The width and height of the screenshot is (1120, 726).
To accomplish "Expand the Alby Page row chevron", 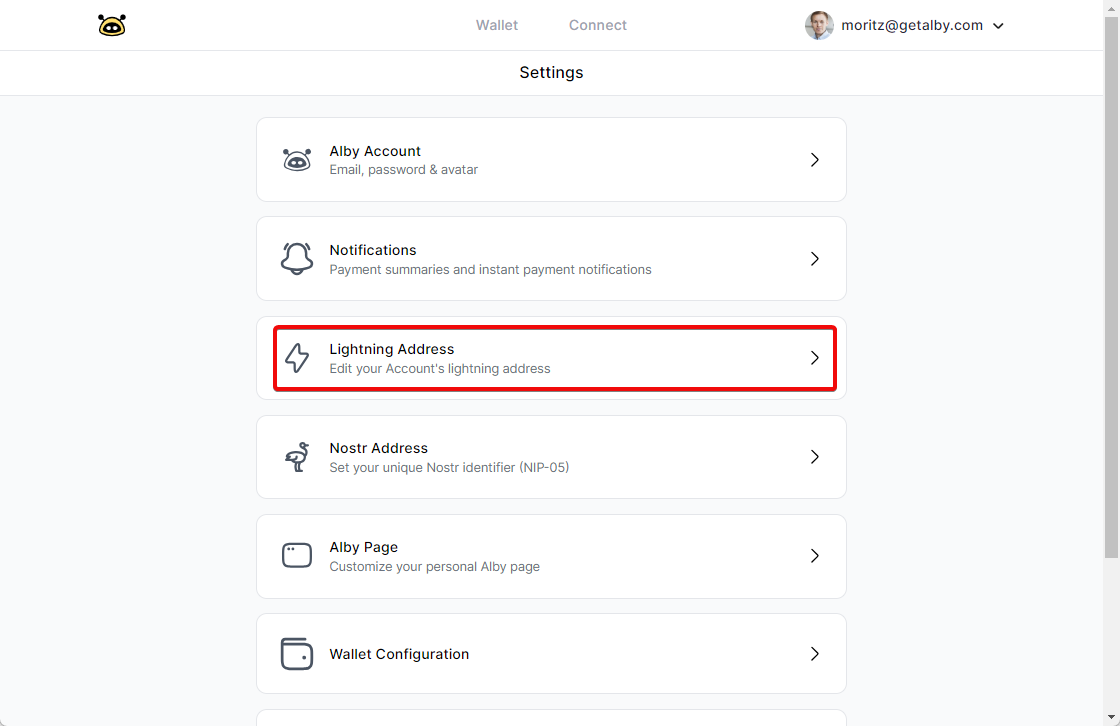I will pos(814,556).
